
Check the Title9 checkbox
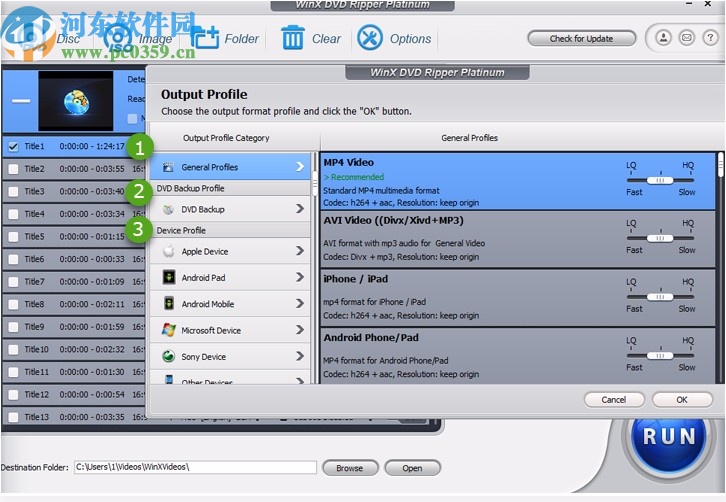pos(13,327)
